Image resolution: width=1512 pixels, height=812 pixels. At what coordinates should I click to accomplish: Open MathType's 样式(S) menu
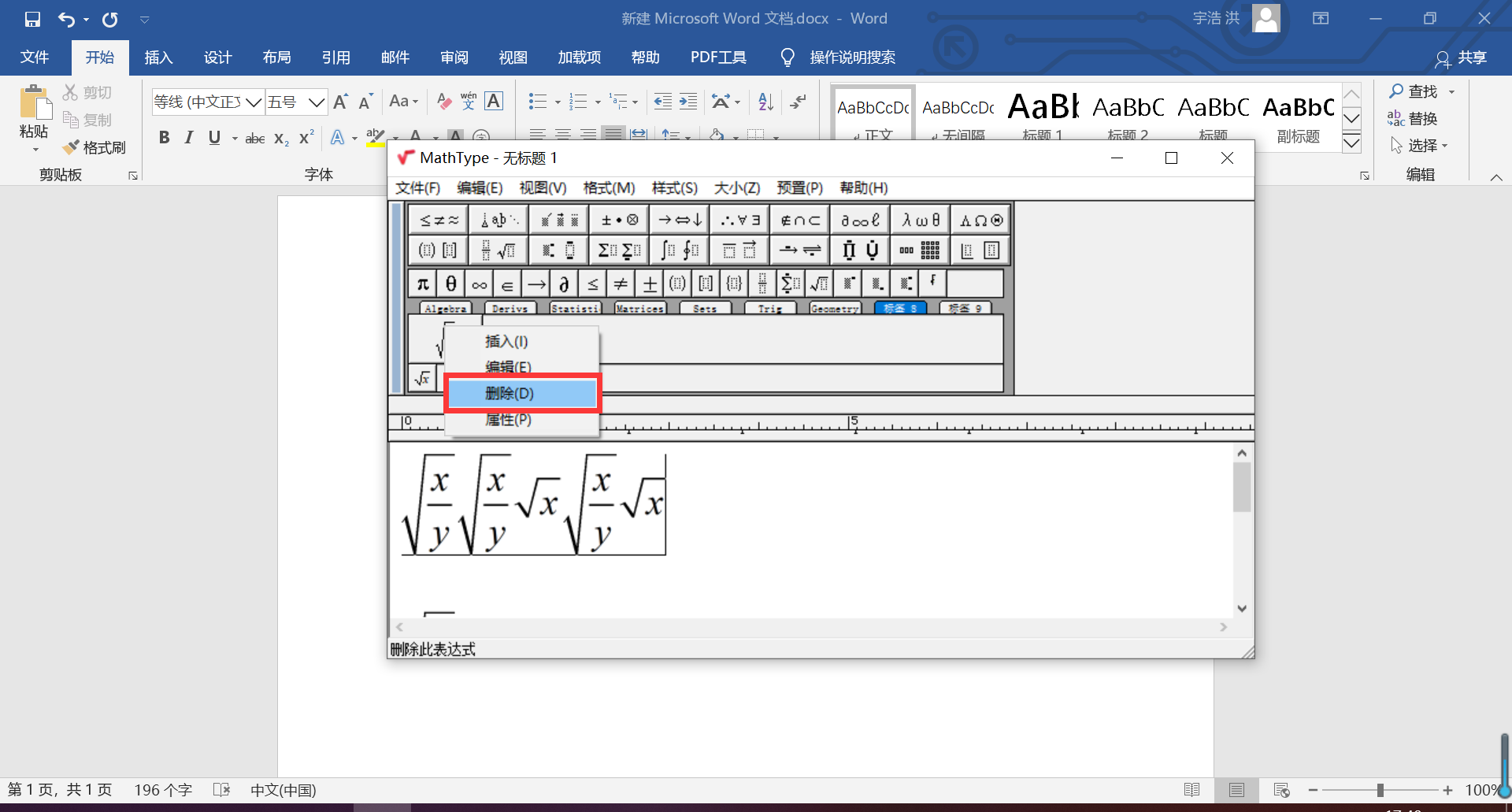tap(675, 188)
